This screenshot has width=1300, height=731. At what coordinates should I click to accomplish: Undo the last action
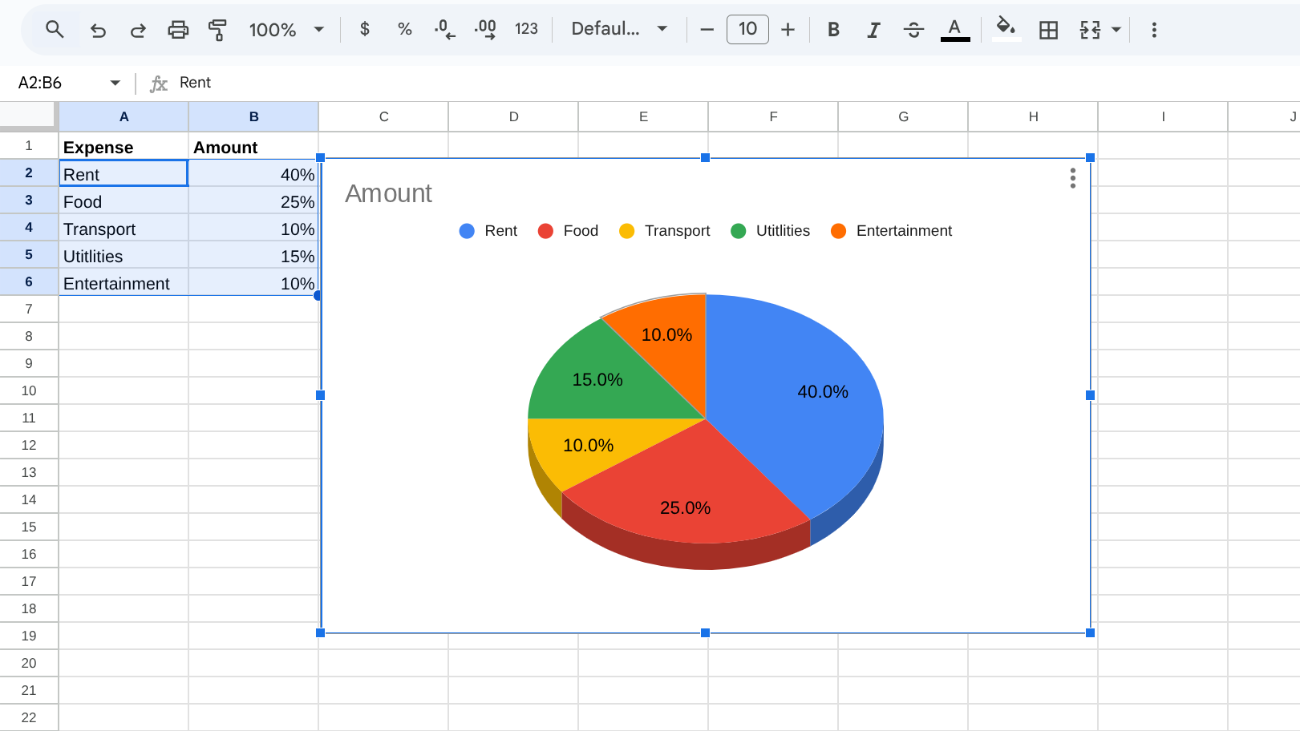coord(98,29)
